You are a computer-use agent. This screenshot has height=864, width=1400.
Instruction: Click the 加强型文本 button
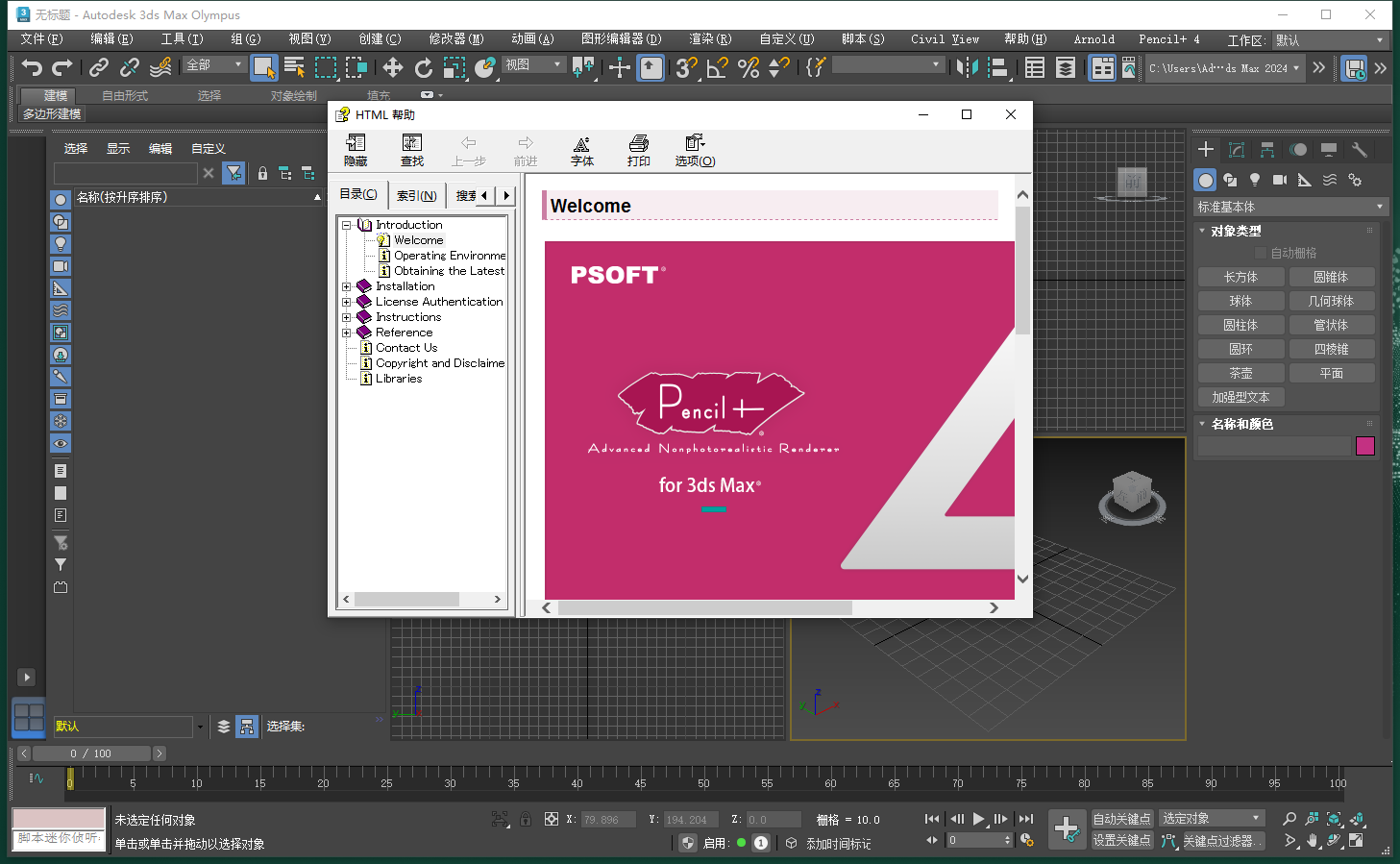click(x=1240, y=397)
